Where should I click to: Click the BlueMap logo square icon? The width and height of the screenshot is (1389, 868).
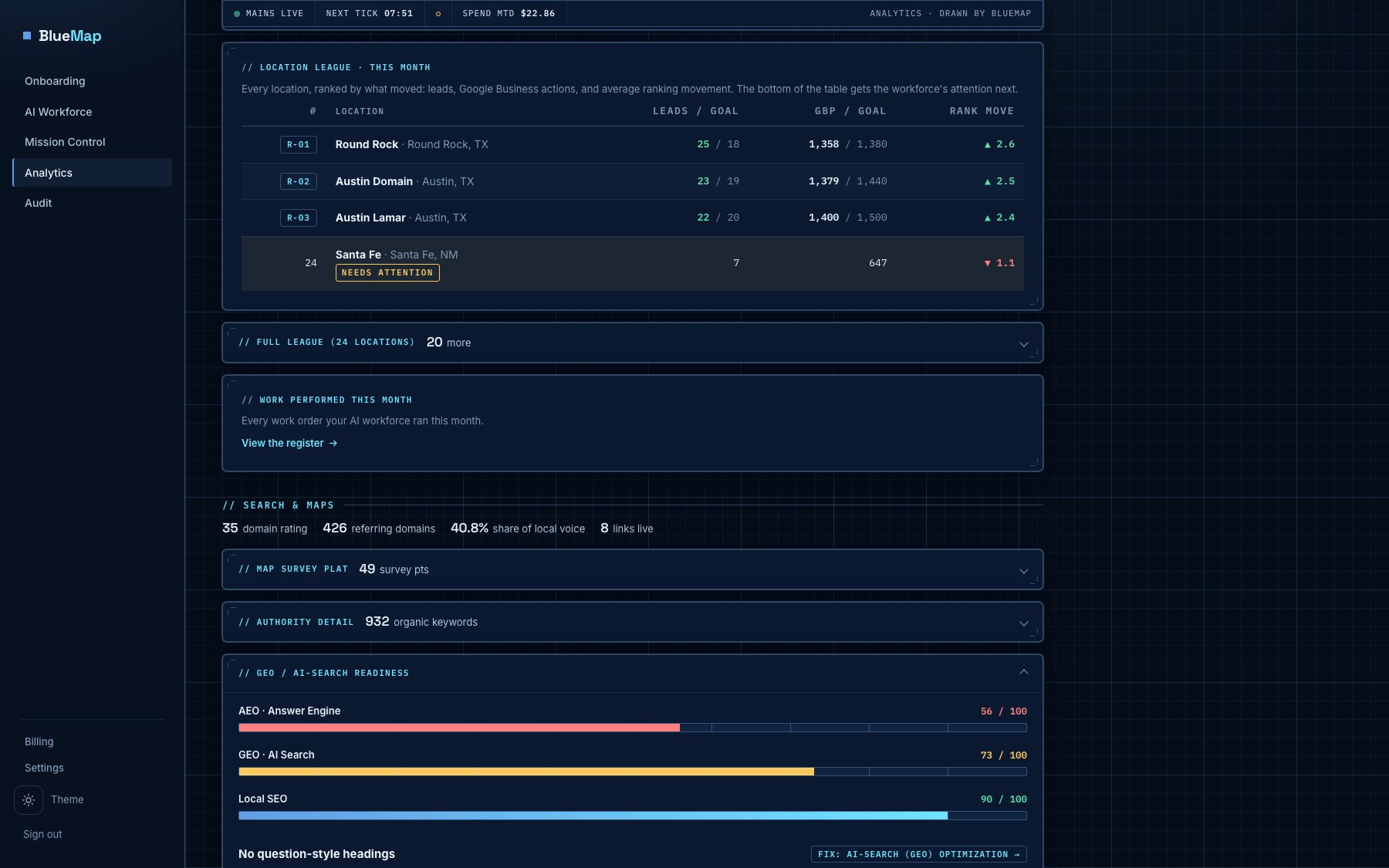tap(27, 35)
